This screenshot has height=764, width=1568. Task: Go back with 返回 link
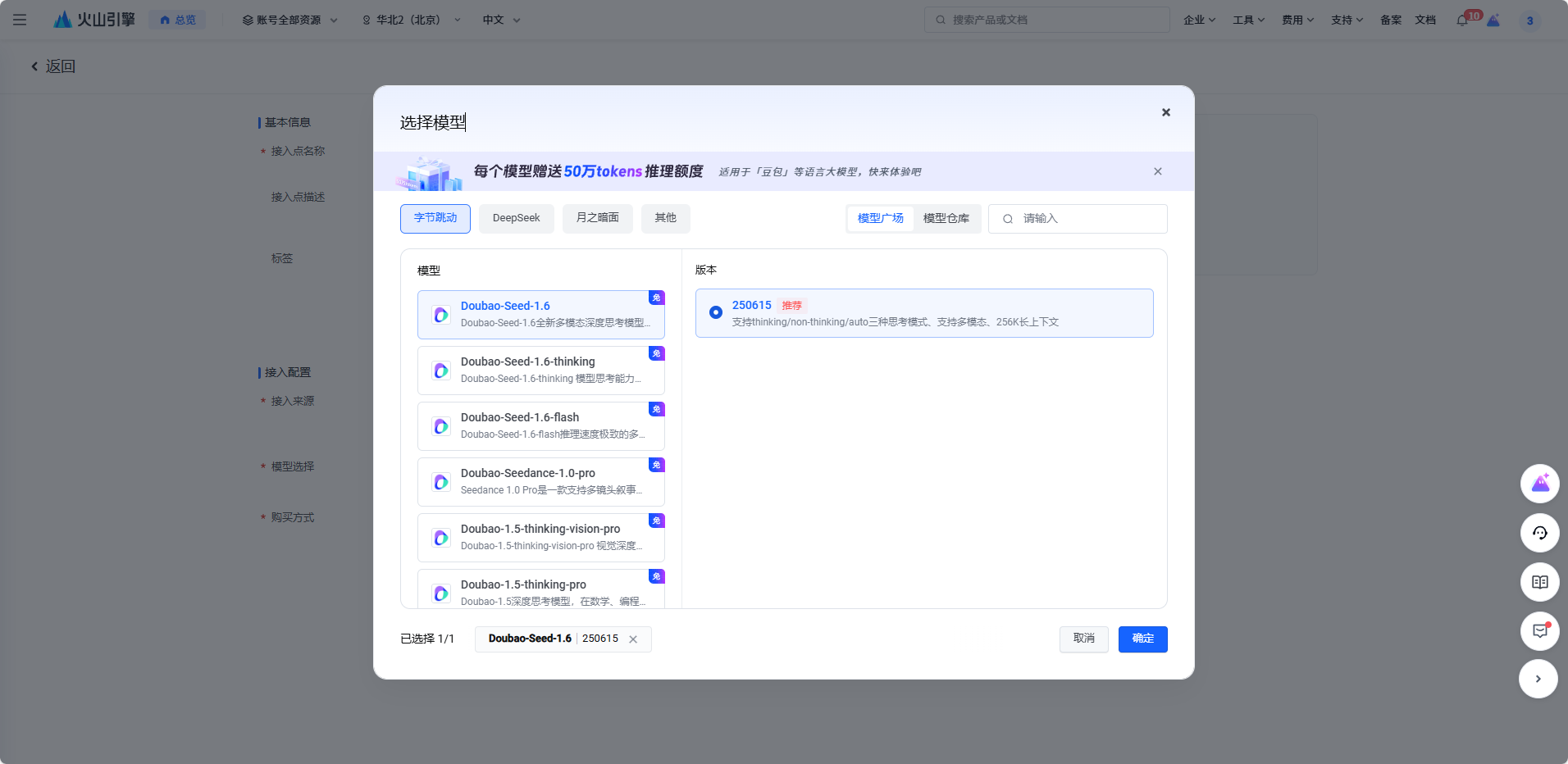pyautogui.click(x=52, y=66)
